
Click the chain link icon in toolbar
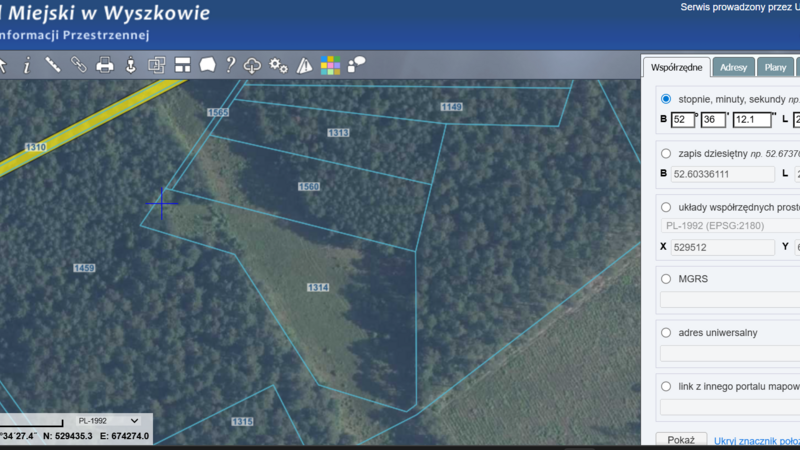(78, 65)
